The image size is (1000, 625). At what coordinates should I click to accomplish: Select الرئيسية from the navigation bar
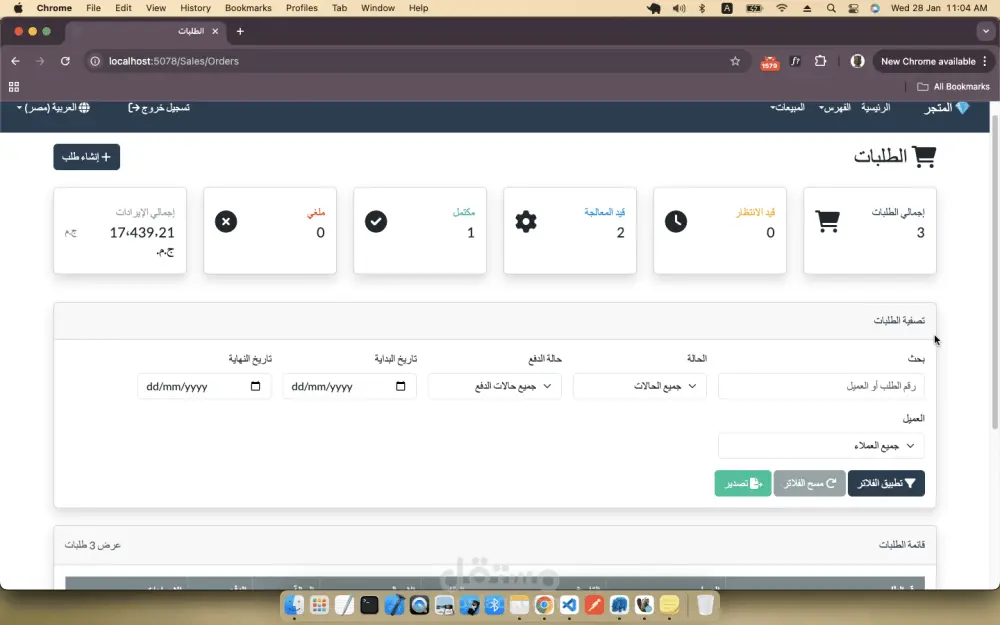tap(876, 107)
